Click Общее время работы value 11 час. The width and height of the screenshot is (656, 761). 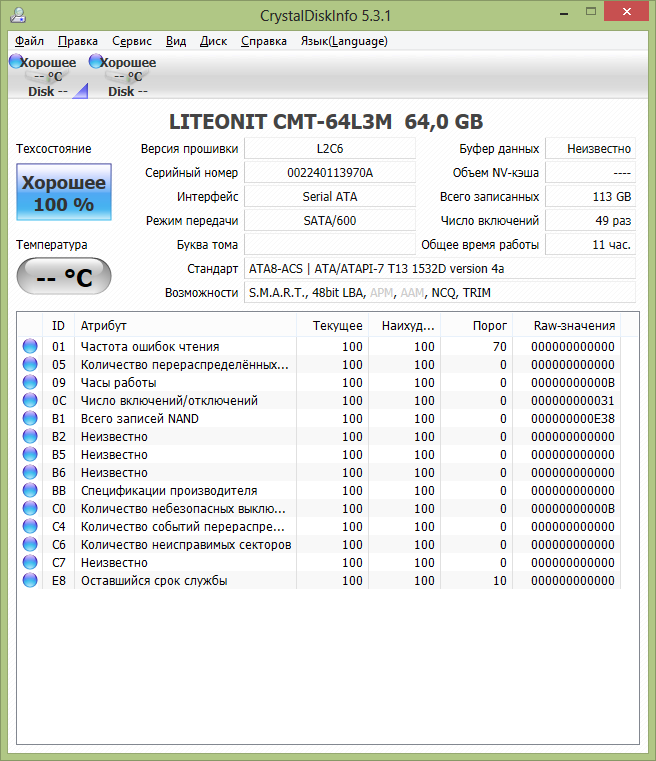(x=590, y=245)
